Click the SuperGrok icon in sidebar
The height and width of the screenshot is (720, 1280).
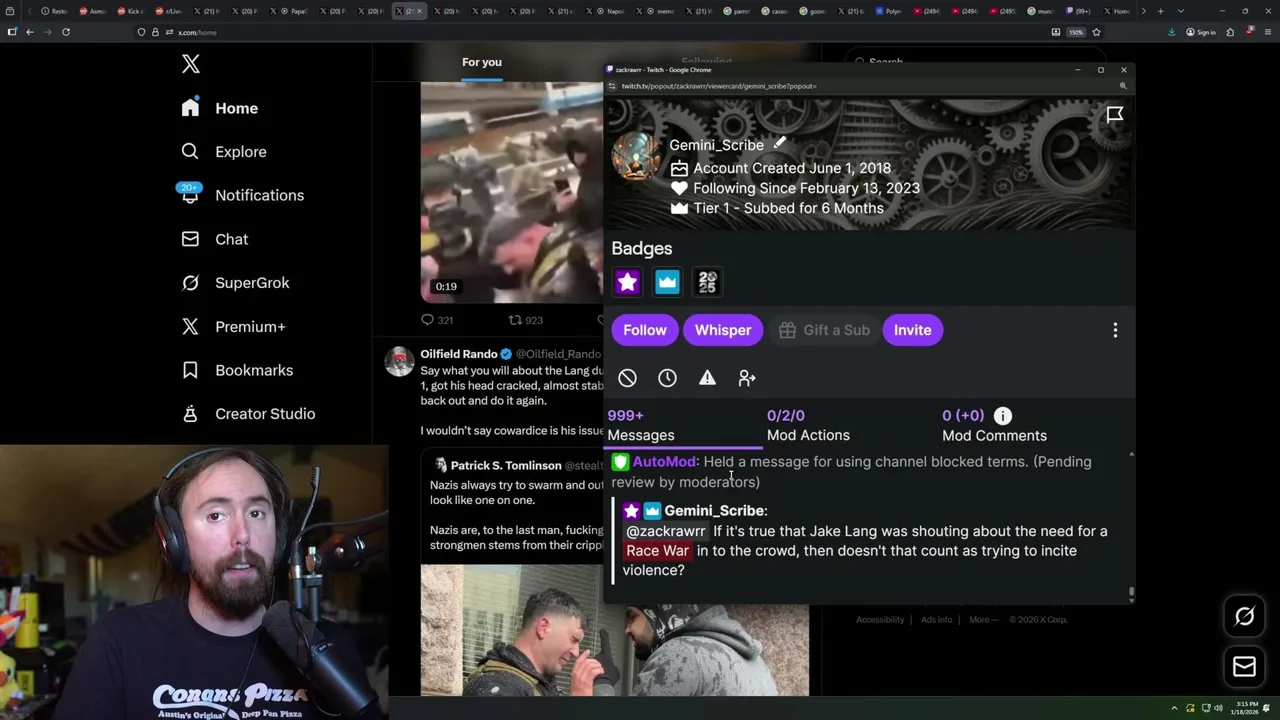pos(190,283)
